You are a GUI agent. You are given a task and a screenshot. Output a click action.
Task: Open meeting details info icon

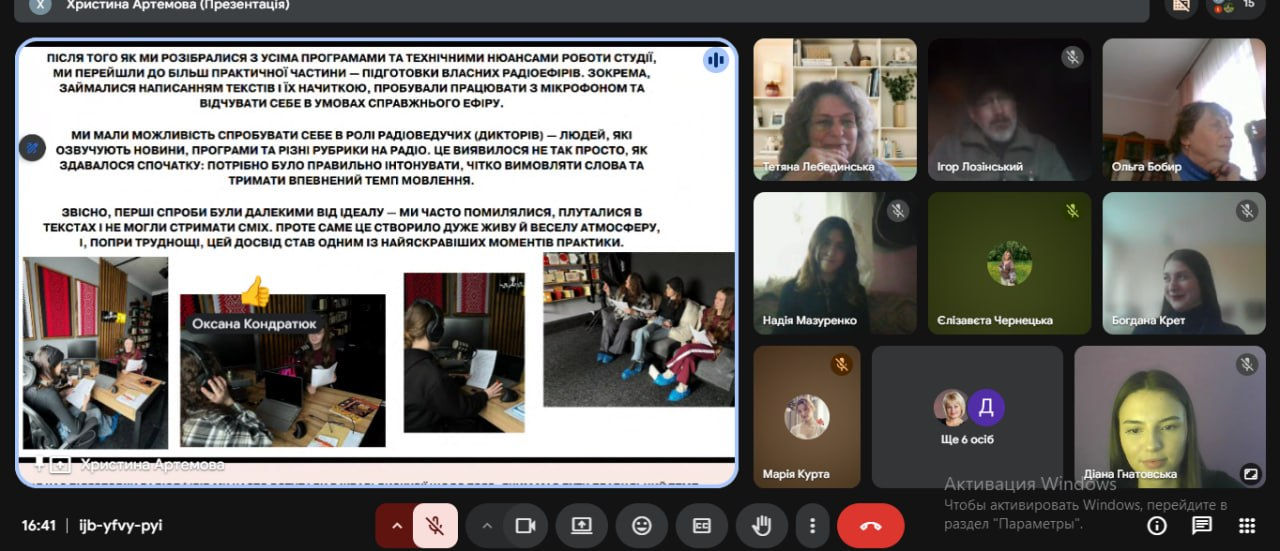coord(1157,526)
